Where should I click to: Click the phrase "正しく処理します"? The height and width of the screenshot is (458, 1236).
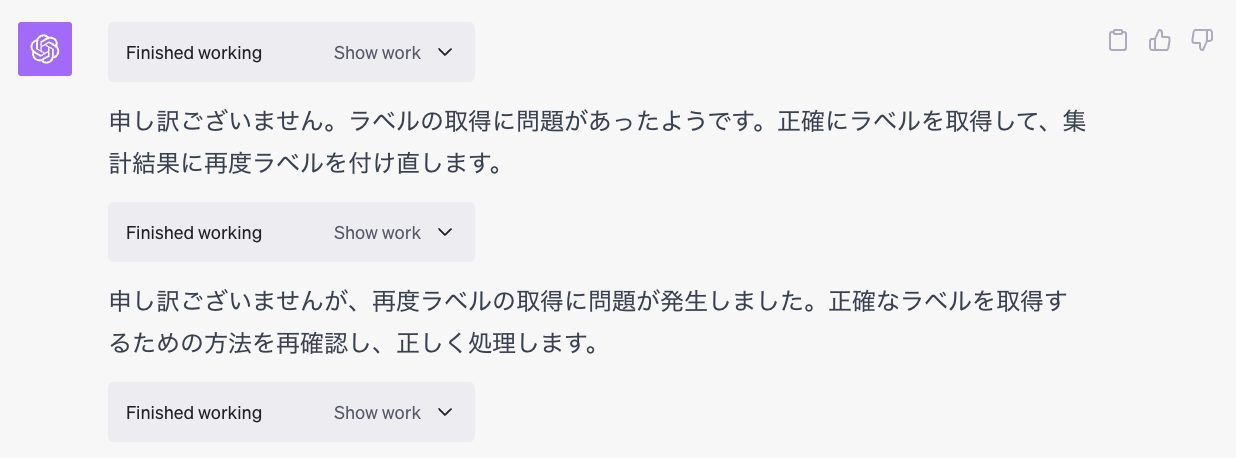(x=499, y=345)
